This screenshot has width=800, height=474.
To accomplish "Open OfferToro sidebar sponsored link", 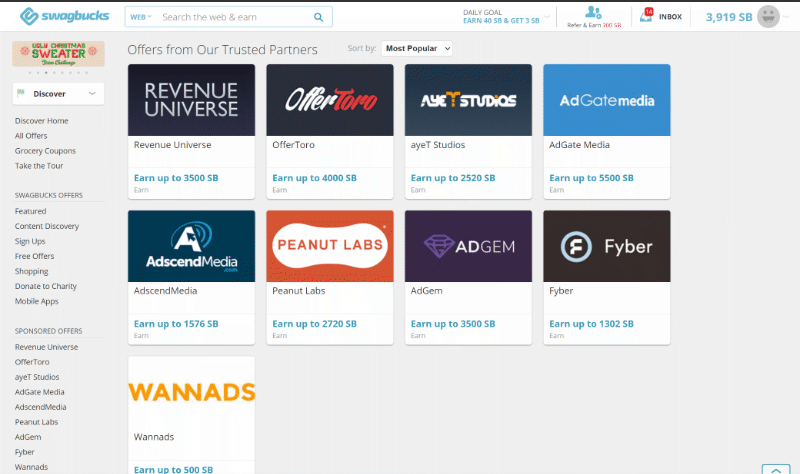I will pos(32,362).
